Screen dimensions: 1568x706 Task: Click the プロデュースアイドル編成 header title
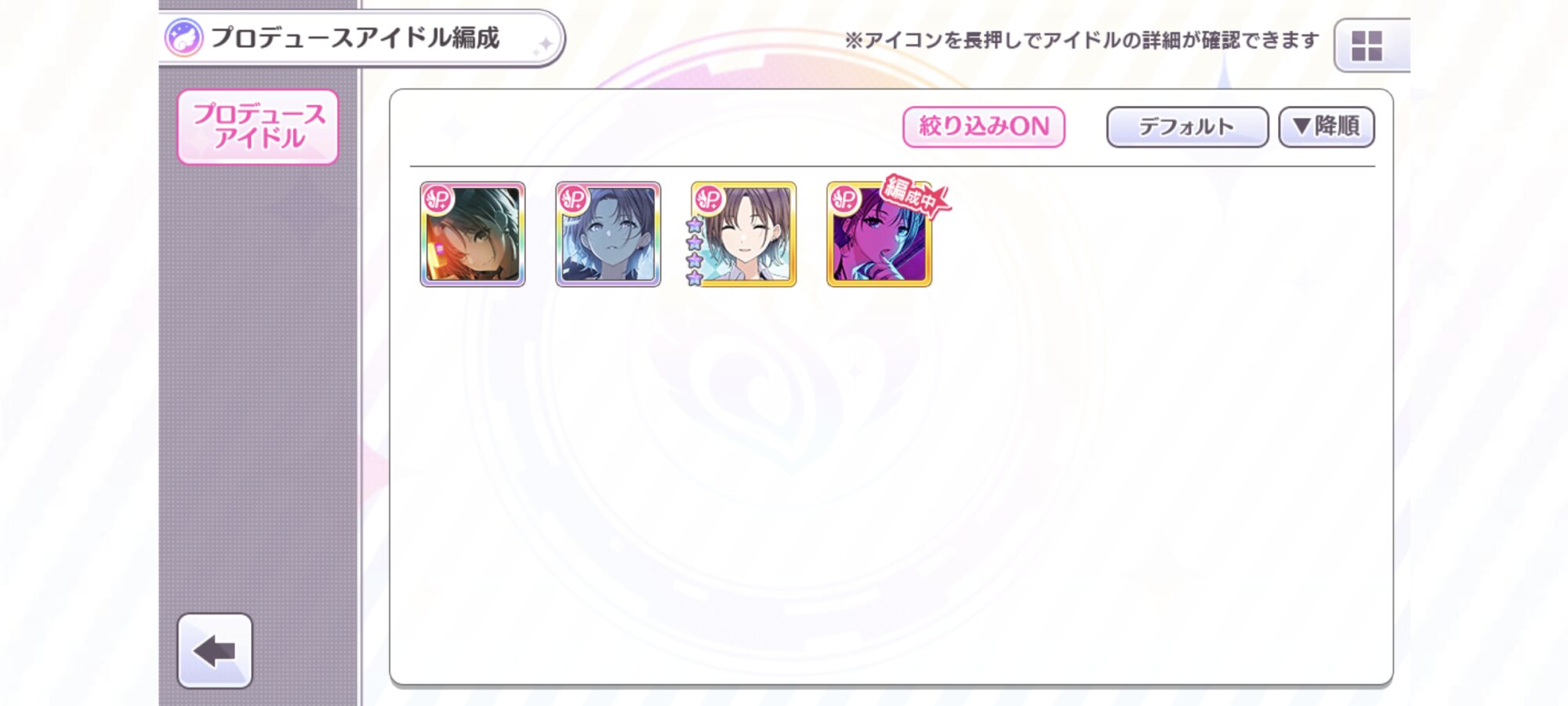click(x=355, y=38)
